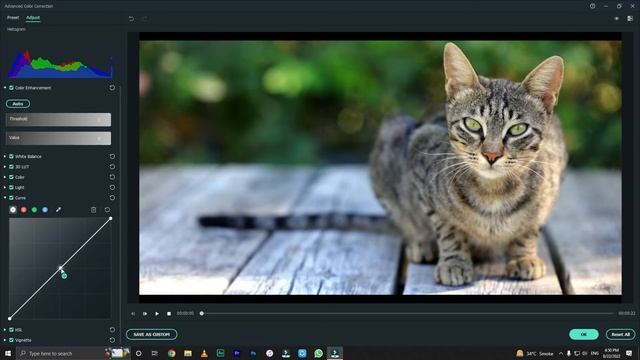Open VLC from the taskbar
The image size is (640, 360).
coord(204,353)
